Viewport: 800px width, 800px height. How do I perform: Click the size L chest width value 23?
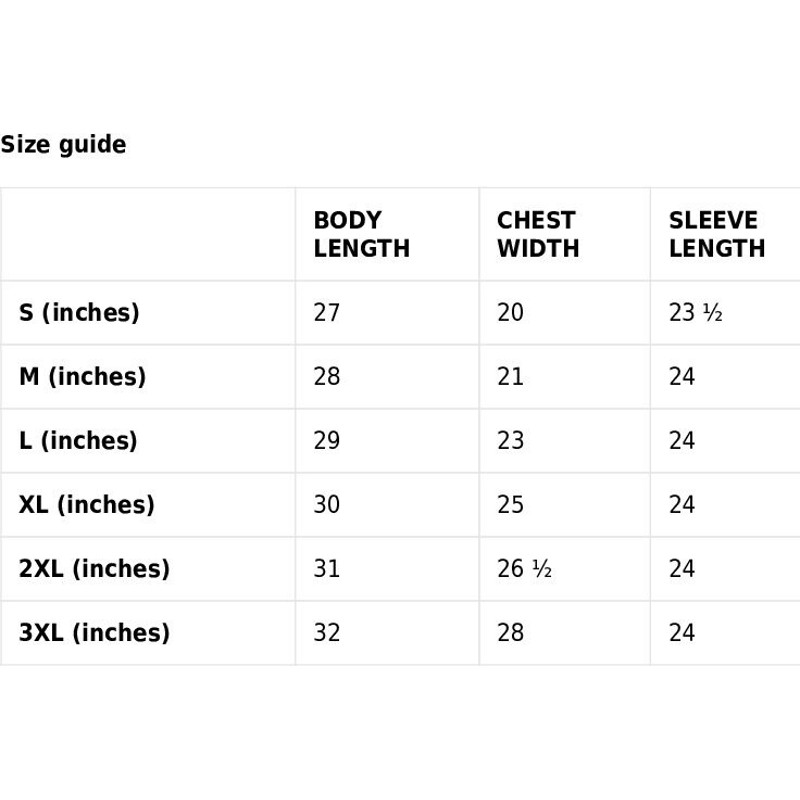click(510, 441)
